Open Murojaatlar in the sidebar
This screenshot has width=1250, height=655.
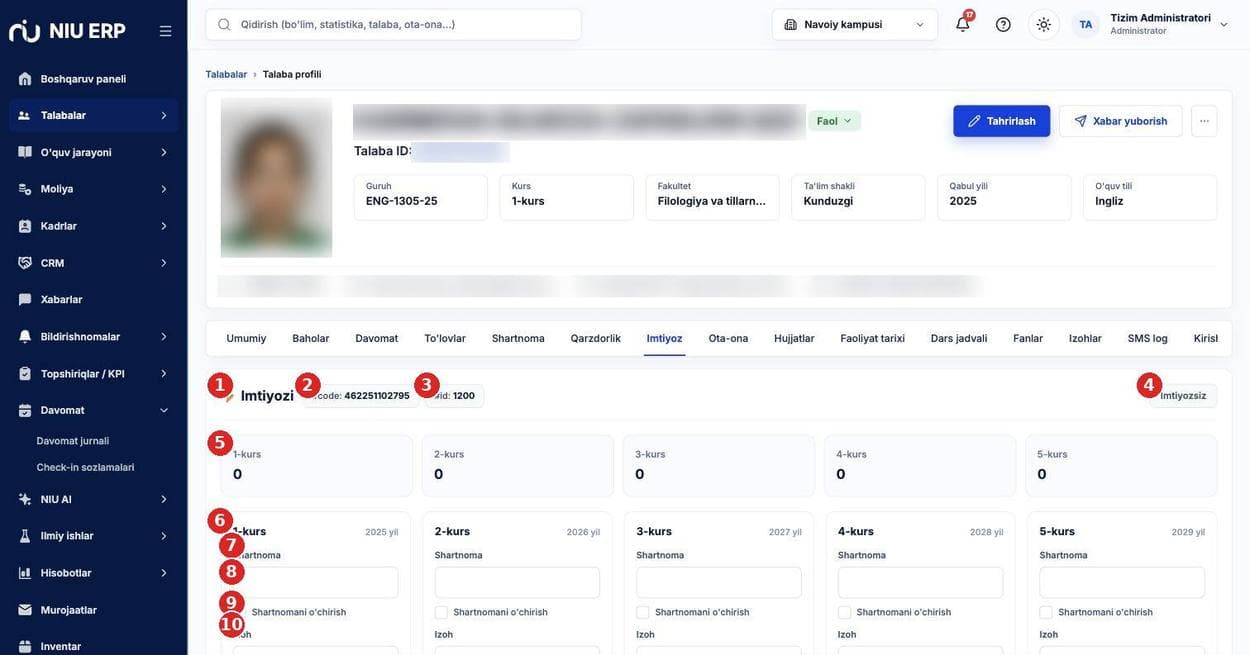69,610
